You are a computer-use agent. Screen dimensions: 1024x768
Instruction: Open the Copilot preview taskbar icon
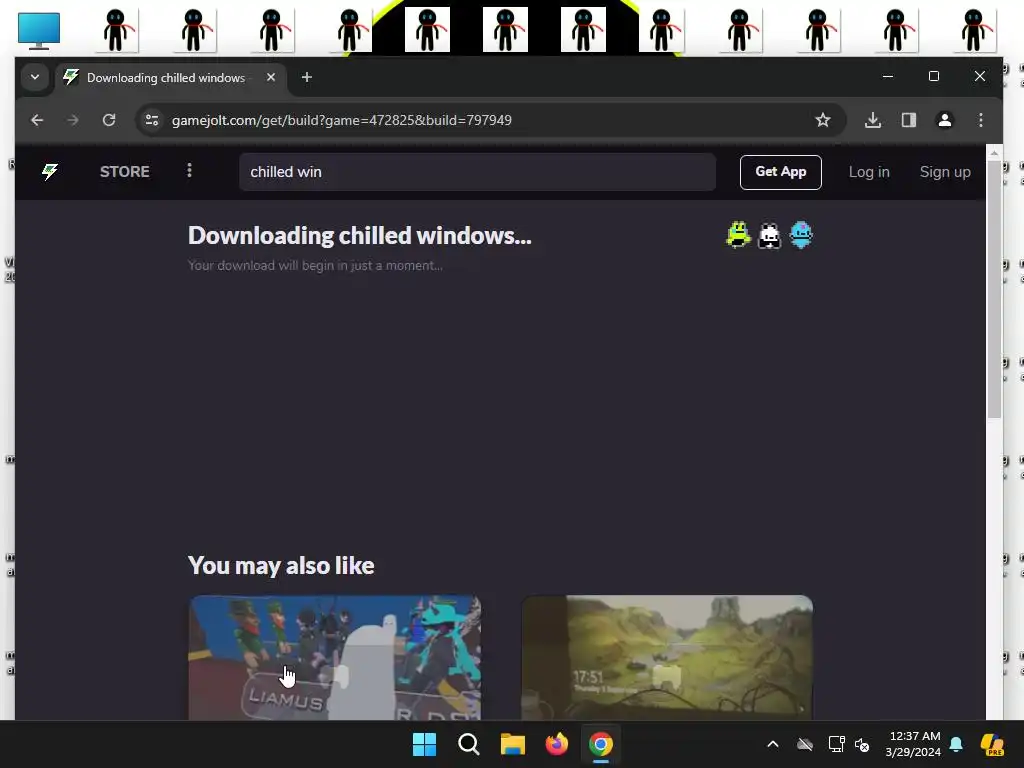coord(992,744)
